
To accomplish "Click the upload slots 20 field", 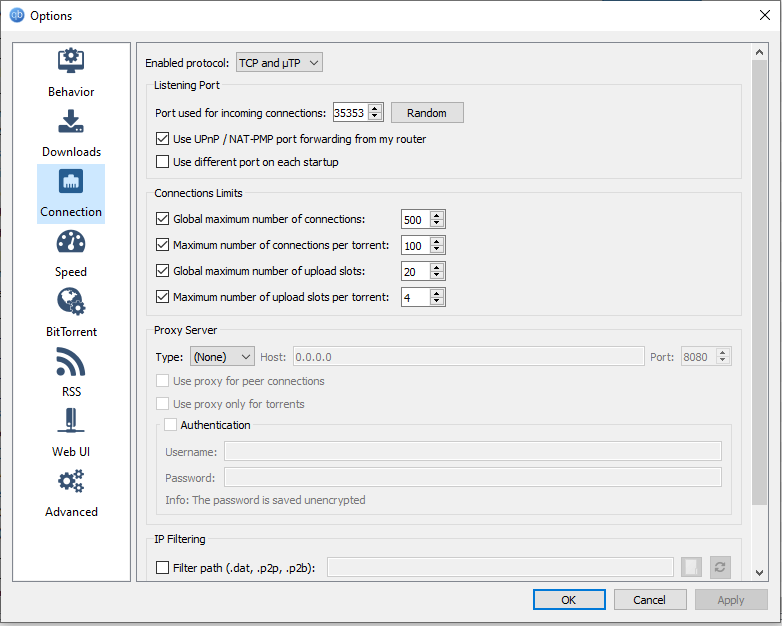I will click(x=415, y=271).
